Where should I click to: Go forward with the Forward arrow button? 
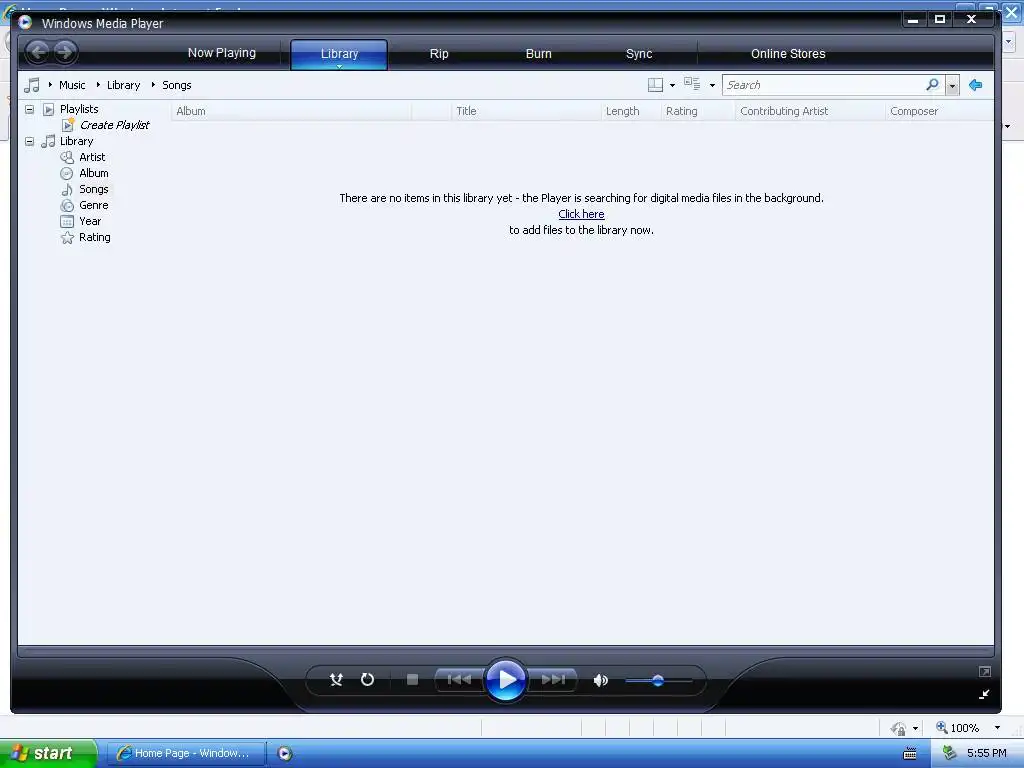[65, 52]
